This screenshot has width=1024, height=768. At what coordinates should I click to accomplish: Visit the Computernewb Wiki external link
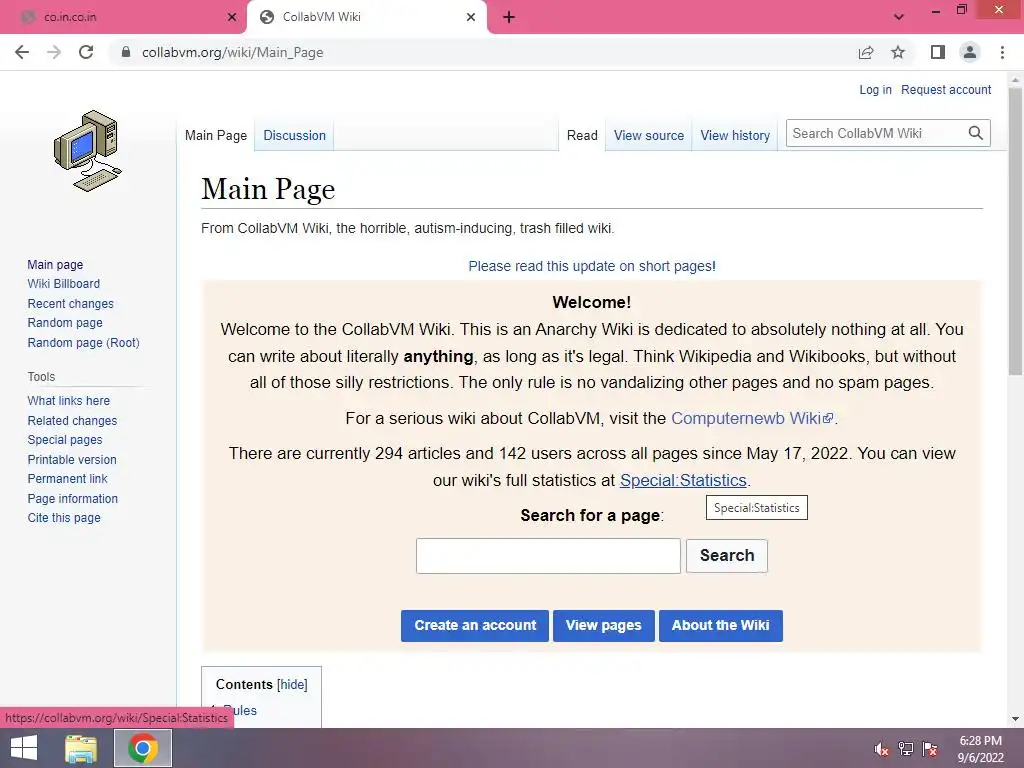(752, 418)
